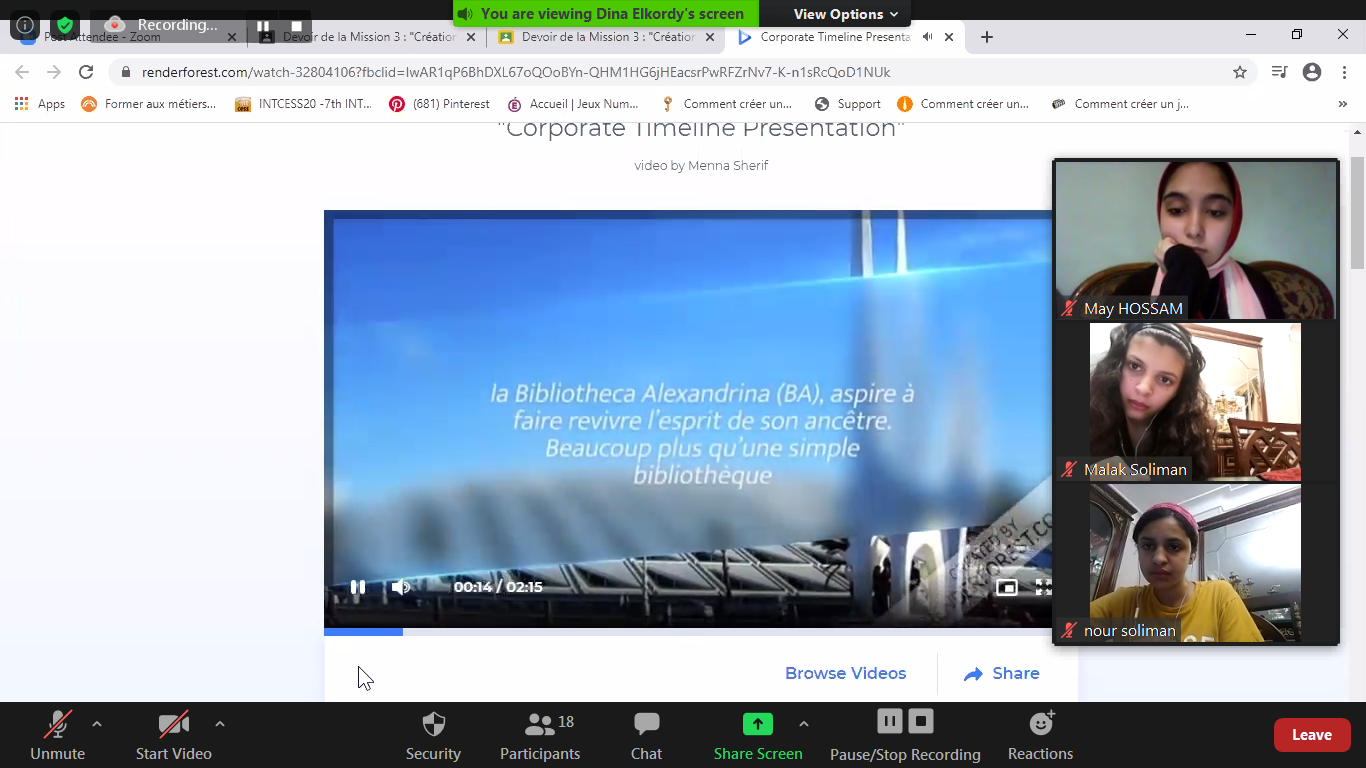The height and width of the screenshot is (768, 1366).
Task: Unmute the microphone
Action: coord(57,736)
